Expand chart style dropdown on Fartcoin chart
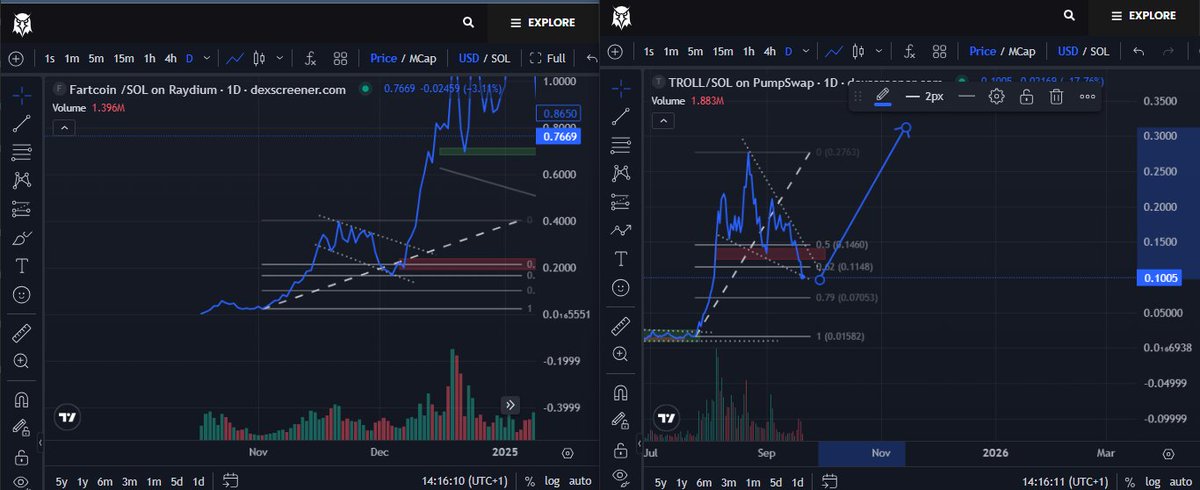1200x490 pixels. tap(279, 58)
